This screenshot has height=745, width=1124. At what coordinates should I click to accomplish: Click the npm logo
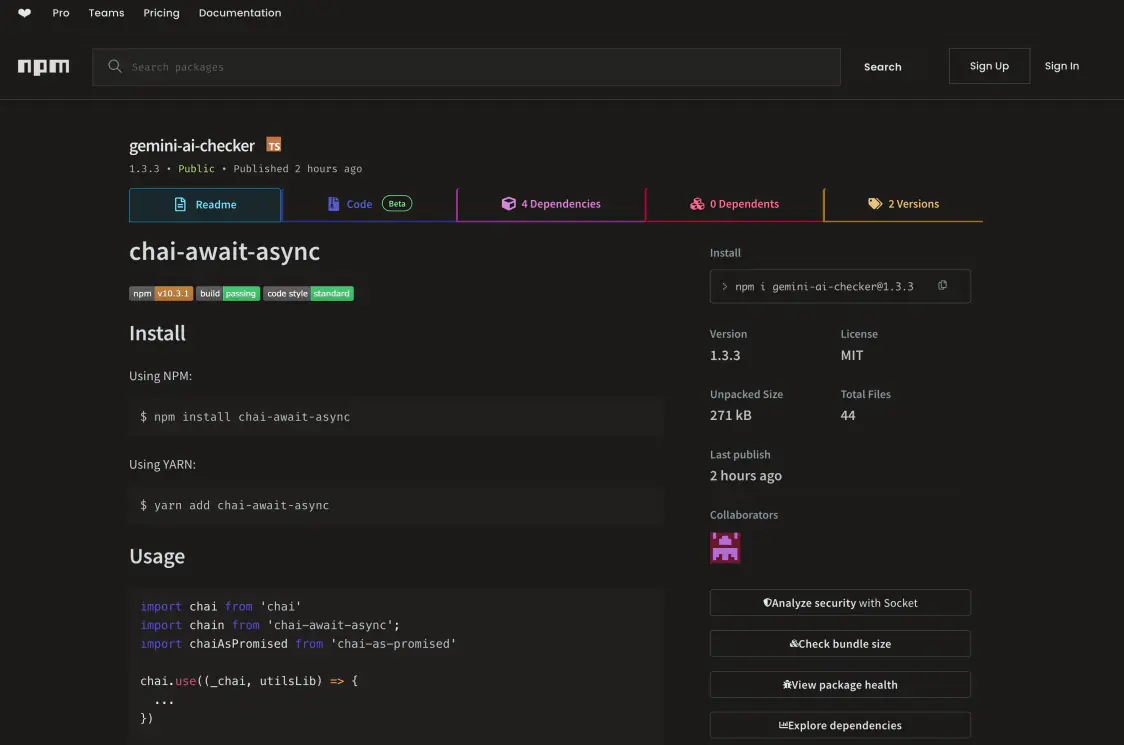pyautogui.click(x=44, y=67)
